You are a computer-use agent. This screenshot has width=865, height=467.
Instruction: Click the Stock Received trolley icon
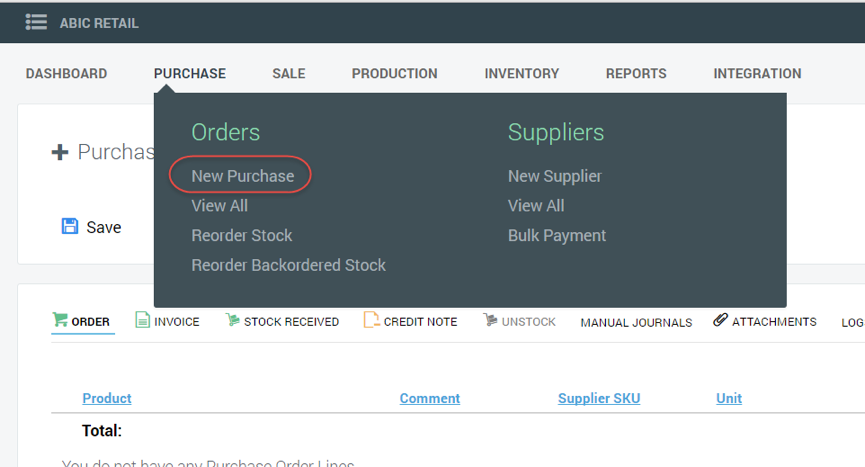tap(232, 320)
